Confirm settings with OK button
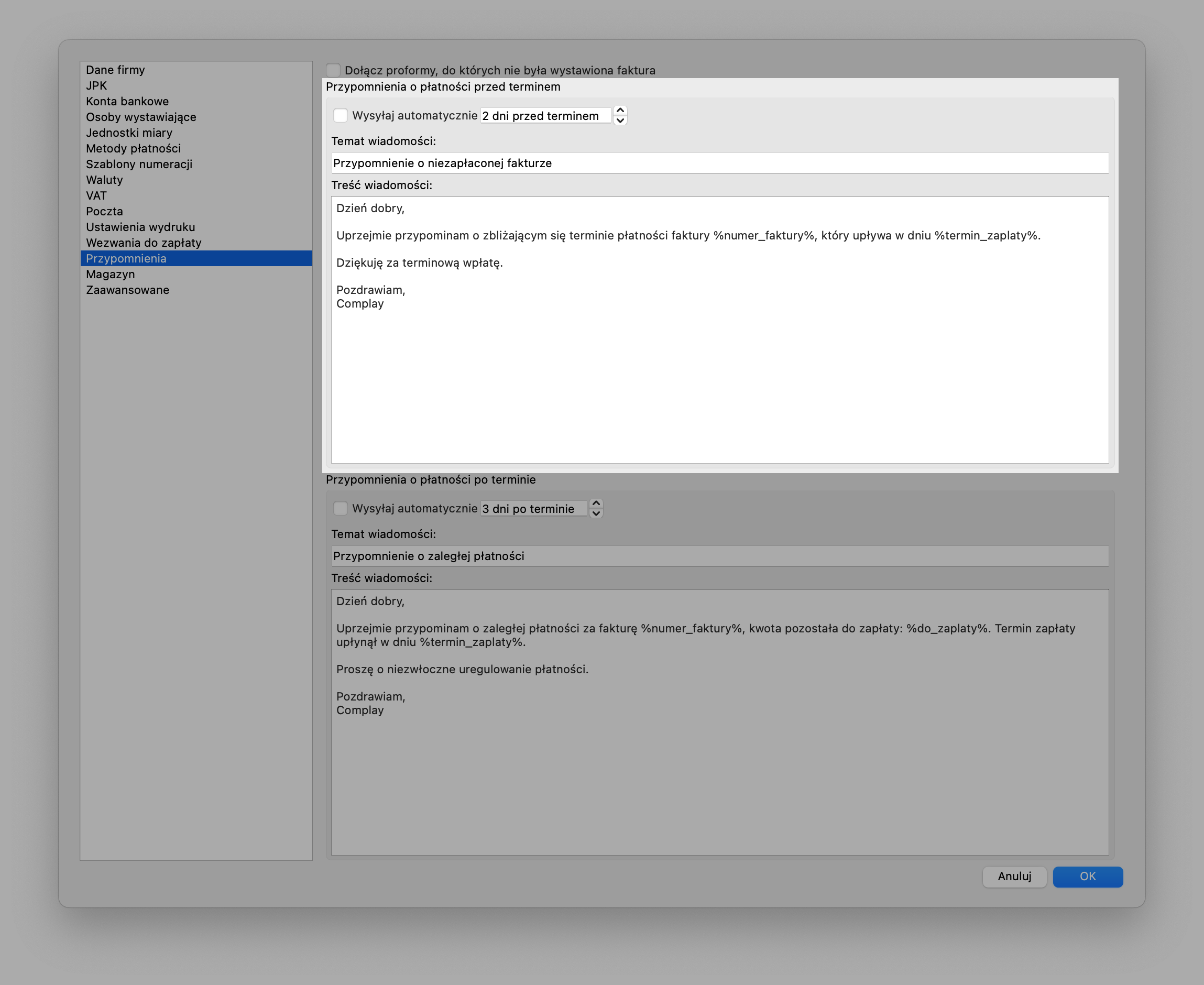The width and height of the screenshot is (1204, 985). pos(1088,877)
